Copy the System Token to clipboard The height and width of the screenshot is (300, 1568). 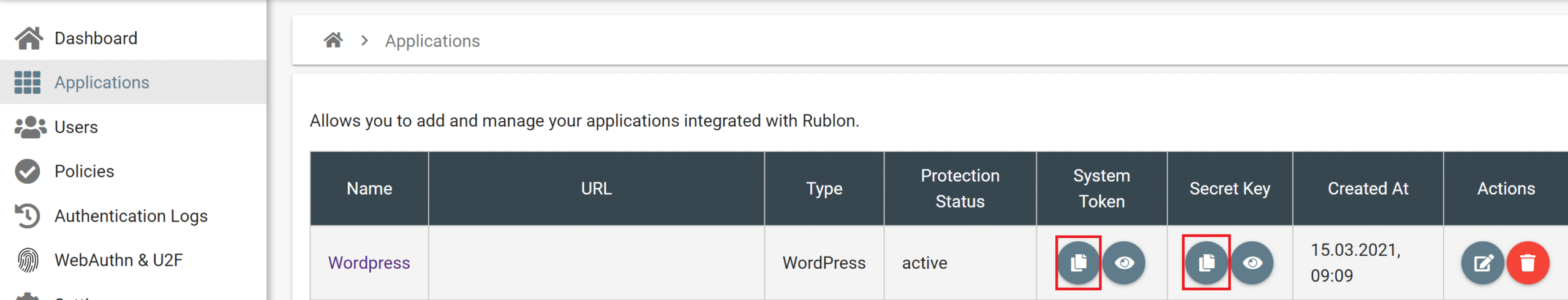1078,263
